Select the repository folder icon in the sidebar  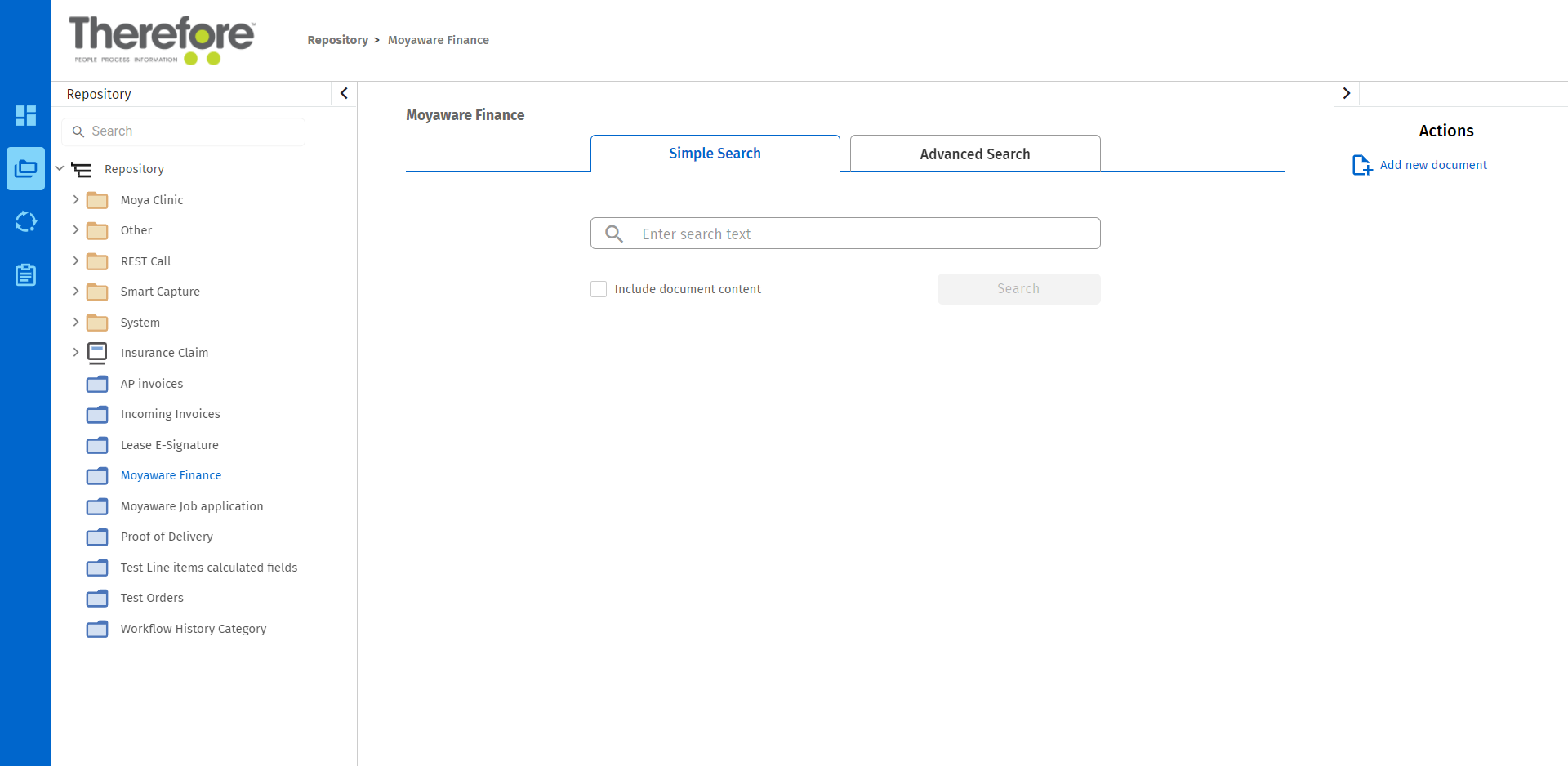(25, 169)
